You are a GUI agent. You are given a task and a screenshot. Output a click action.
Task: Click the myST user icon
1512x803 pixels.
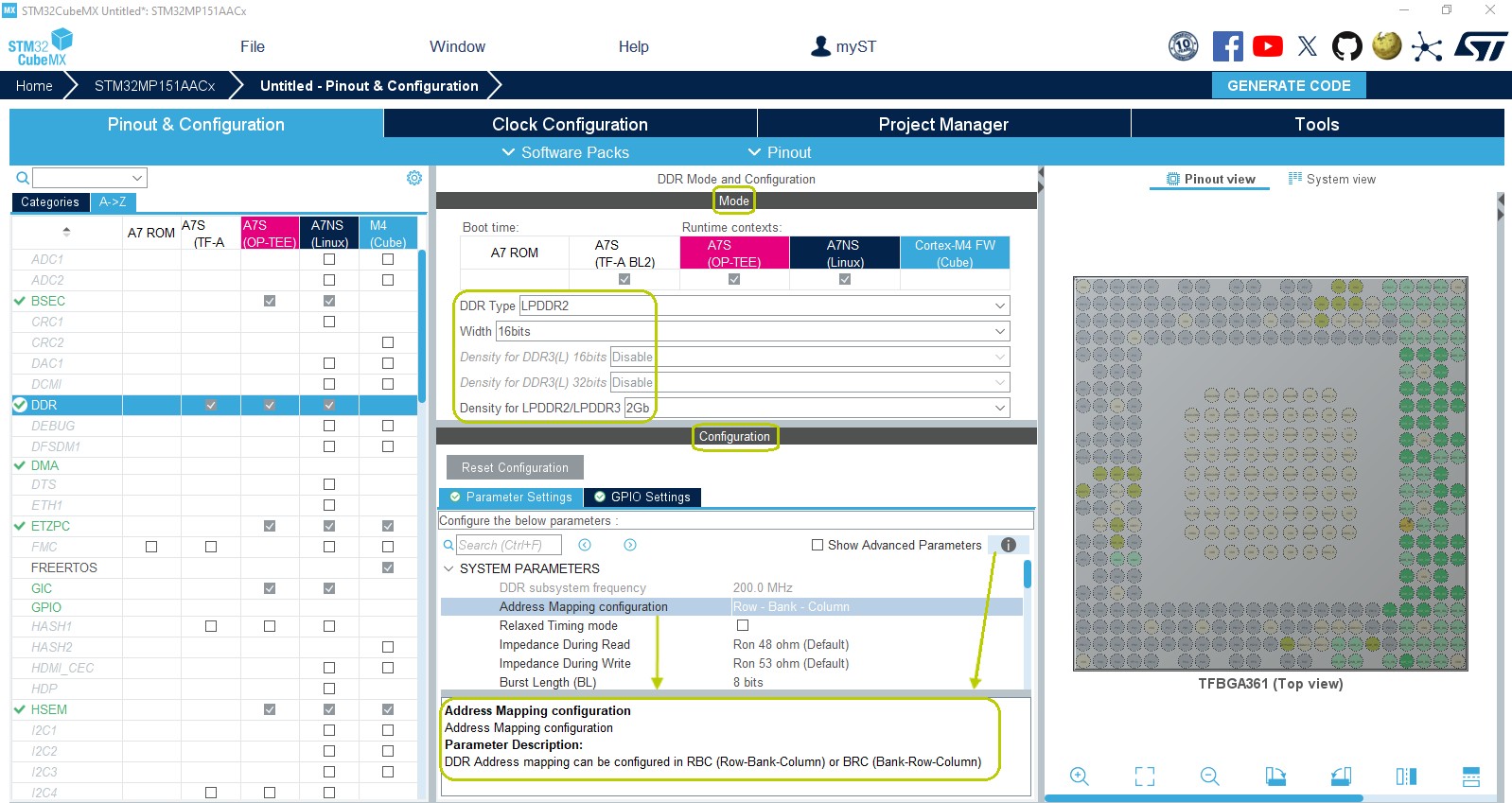pyautogui.click(x=821, y=46)
